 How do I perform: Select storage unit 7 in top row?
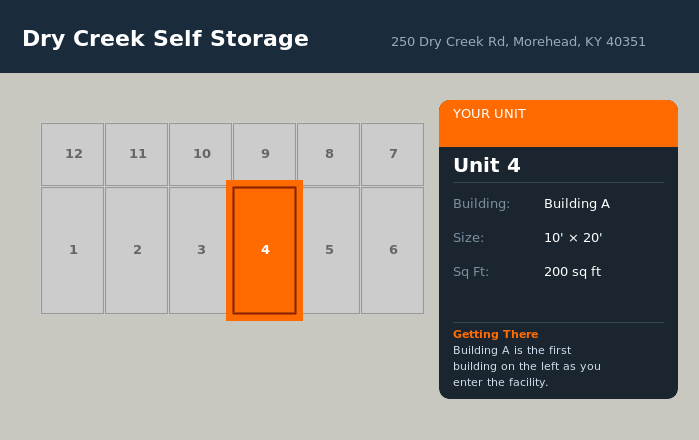(x=392, y=154)
